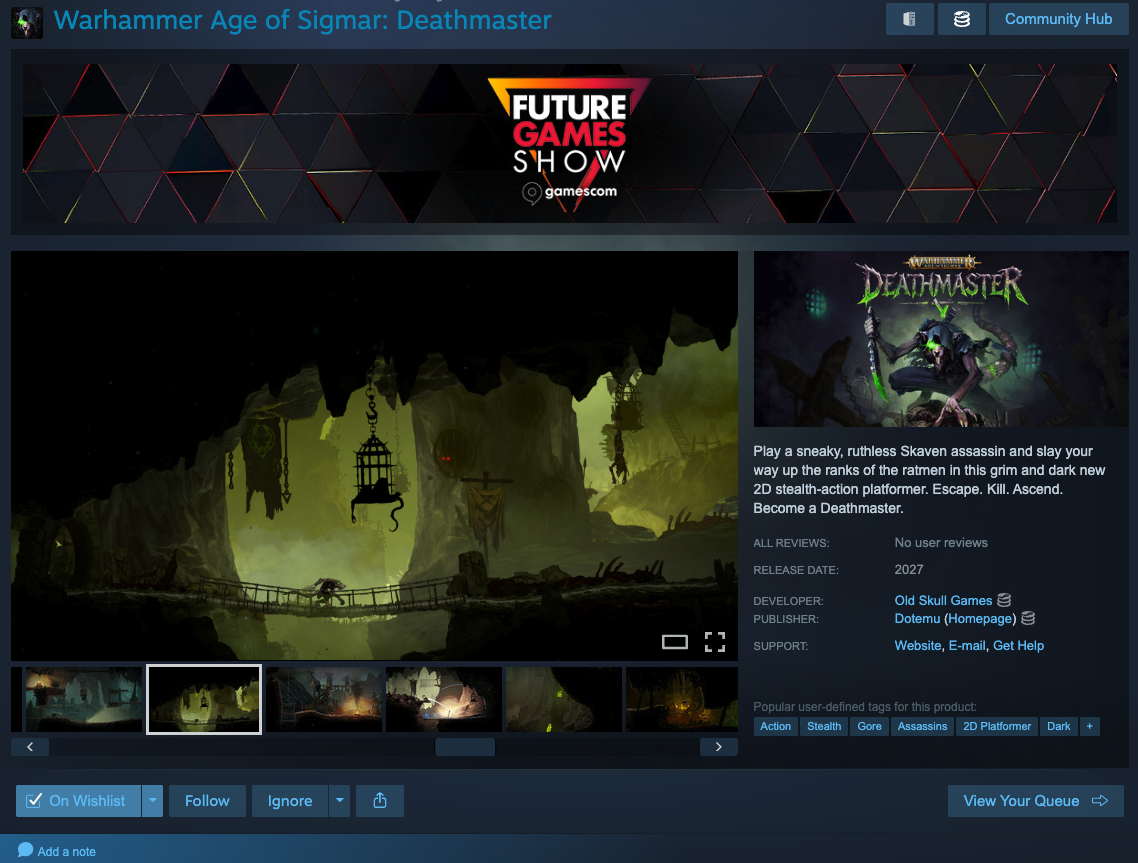
Task: Open the Get Help link
Action: [x=1018, y=645]
